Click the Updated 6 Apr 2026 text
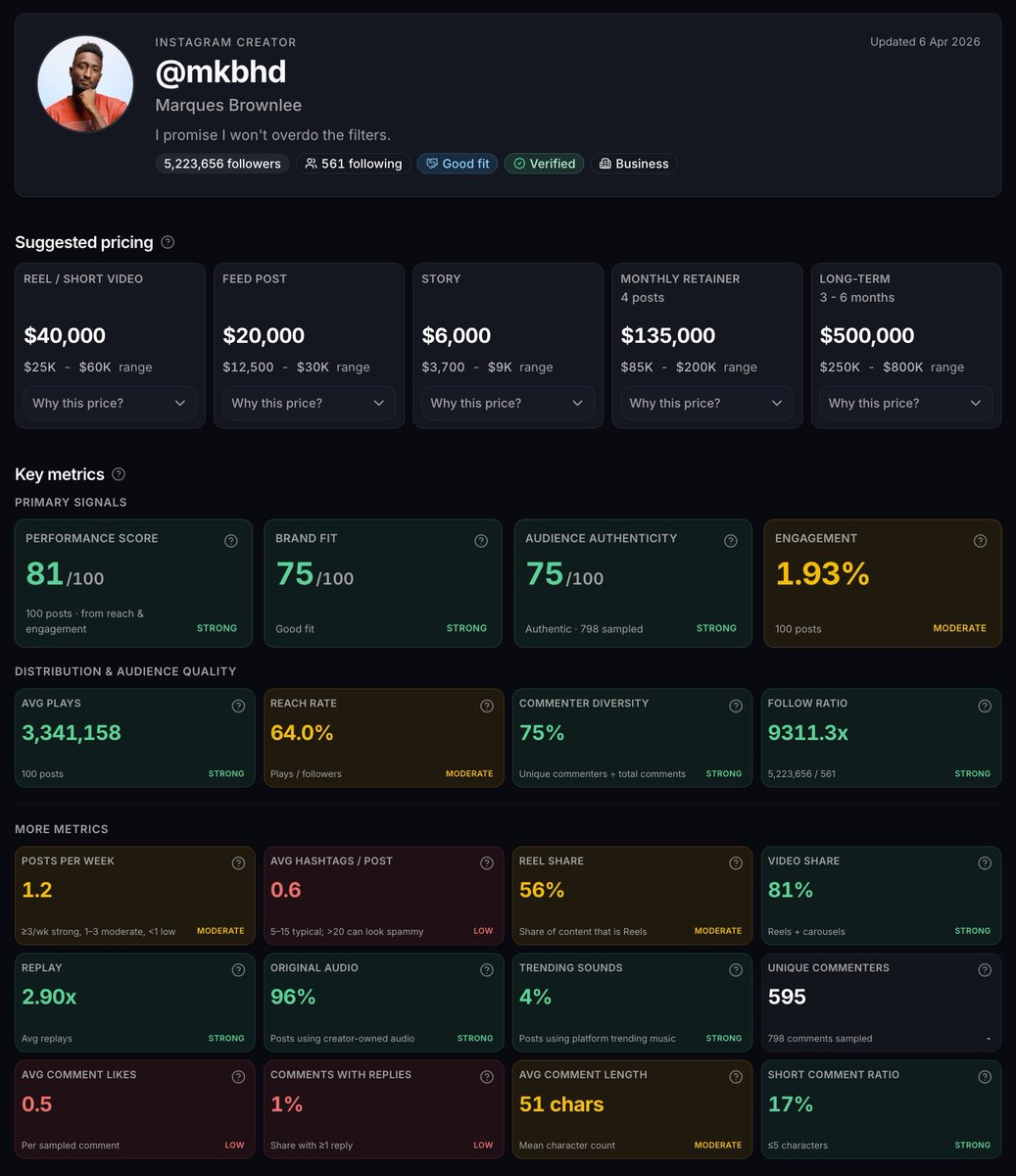This screenshot has width=1016, height=1176. pos(925,41)
